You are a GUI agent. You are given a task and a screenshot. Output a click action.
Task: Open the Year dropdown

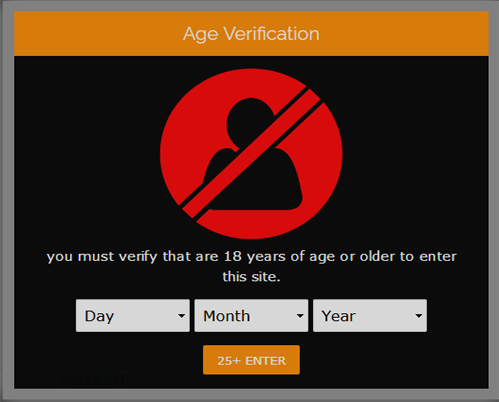[370, 315]
